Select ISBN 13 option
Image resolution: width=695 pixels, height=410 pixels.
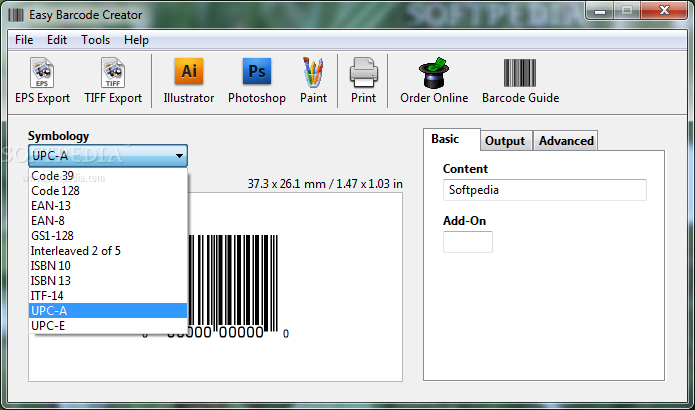tap(108, 281)
